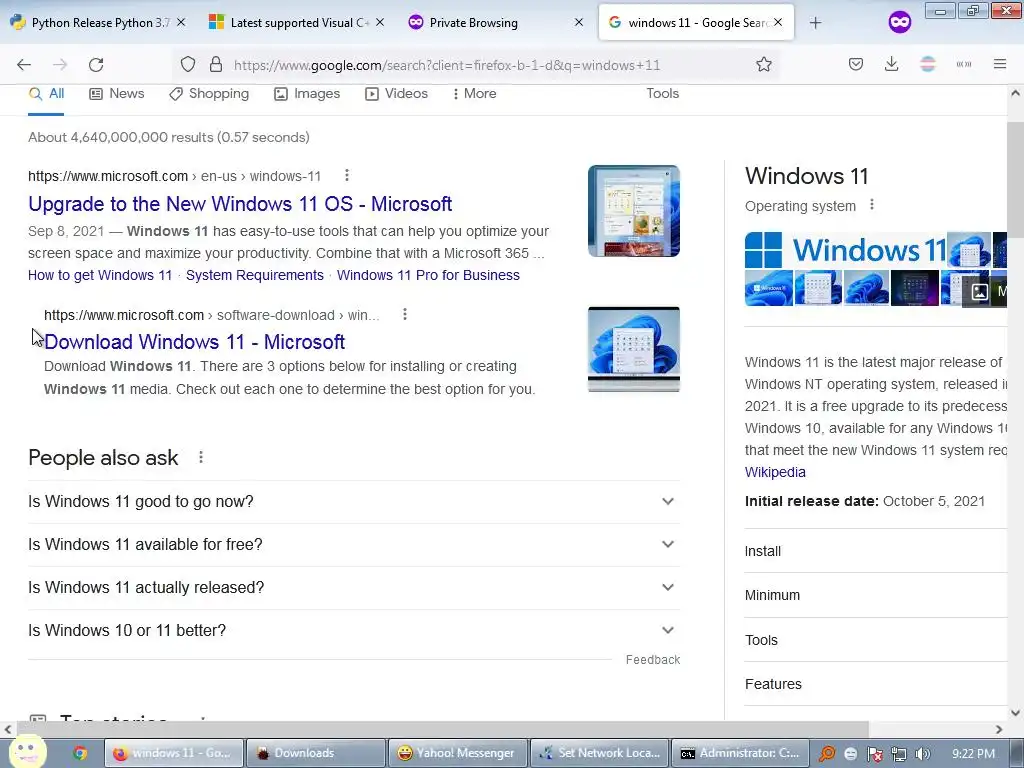Open options dots for software-download result

[x=405, y=314]
